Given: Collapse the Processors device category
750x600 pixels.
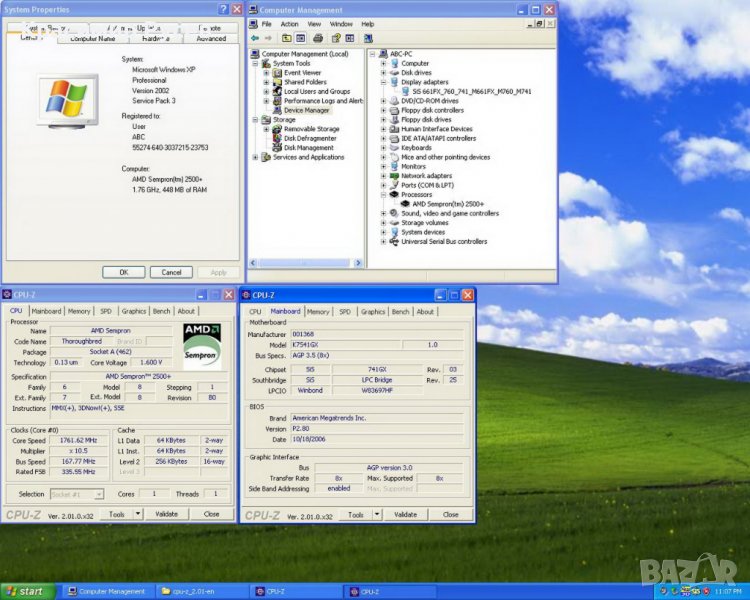Looking at the screenshot, I should (x=383, y=194).
